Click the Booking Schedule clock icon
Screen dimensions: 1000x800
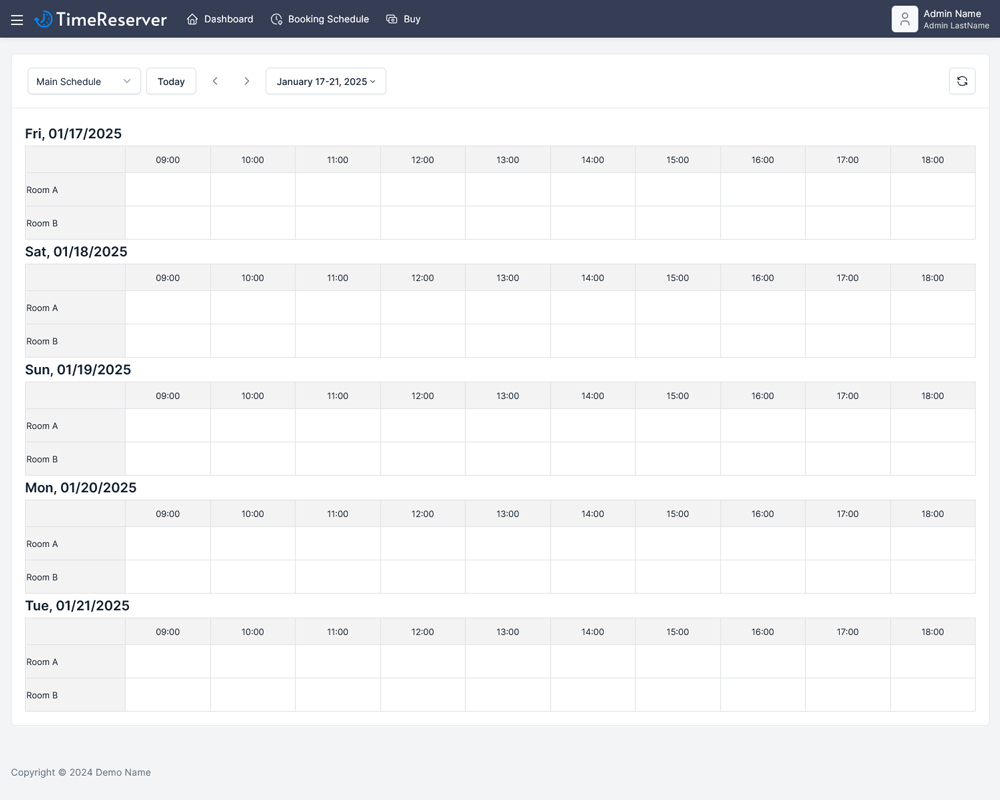click(x=277, y=19)
